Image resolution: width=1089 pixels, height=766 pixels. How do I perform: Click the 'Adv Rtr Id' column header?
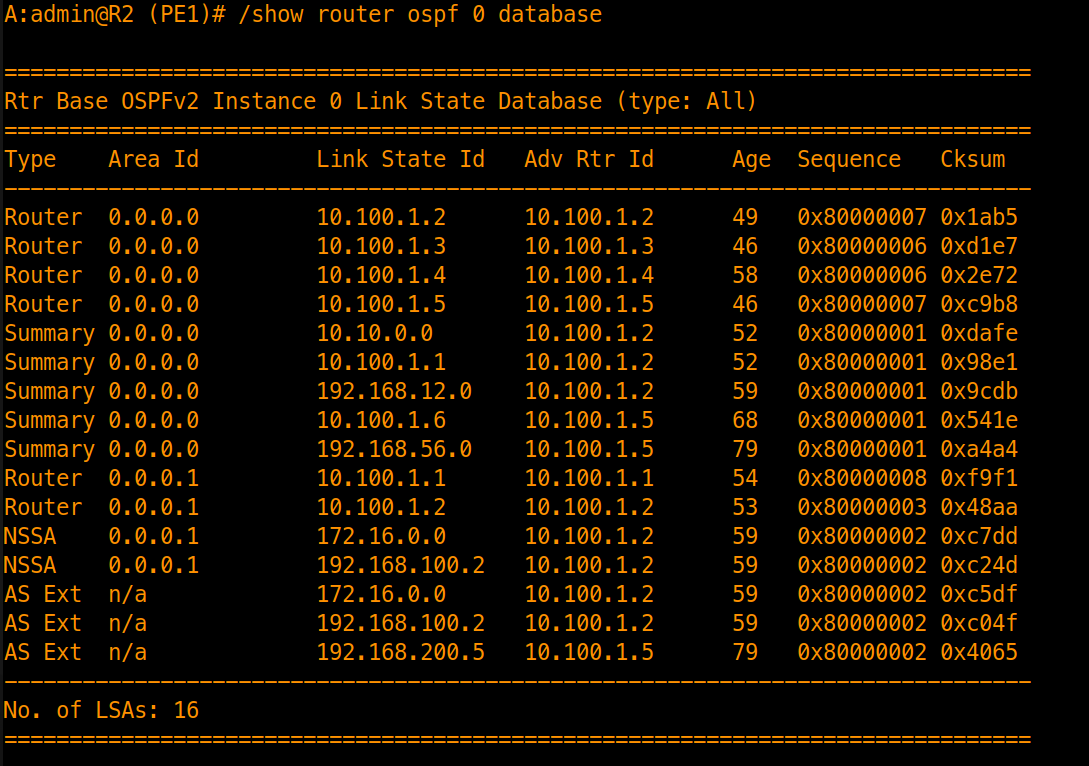(589, 159)
